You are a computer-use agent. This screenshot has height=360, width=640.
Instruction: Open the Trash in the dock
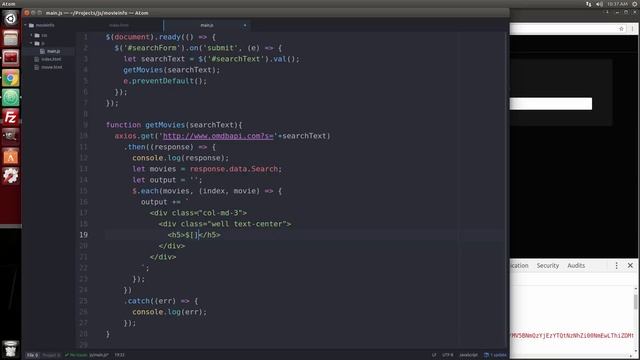[x=11, y=349]
